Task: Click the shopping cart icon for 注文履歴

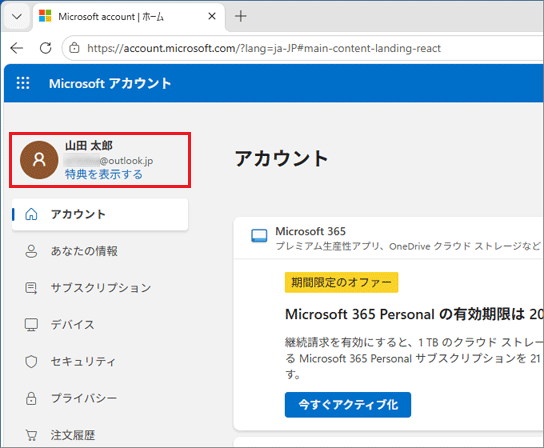Action: point(31,435)
